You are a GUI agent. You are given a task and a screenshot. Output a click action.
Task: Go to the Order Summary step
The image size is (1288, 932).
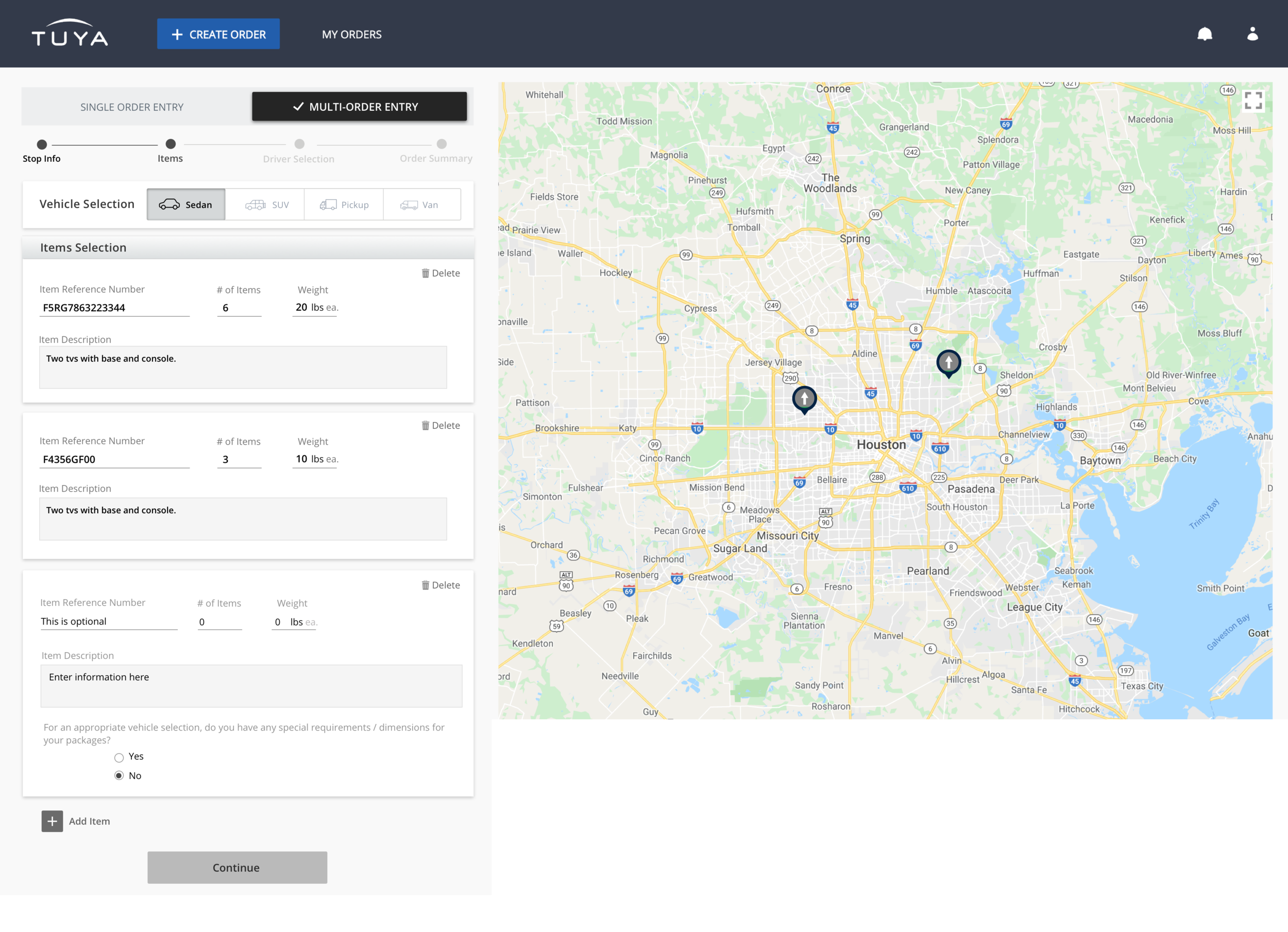tap(436, 151)
